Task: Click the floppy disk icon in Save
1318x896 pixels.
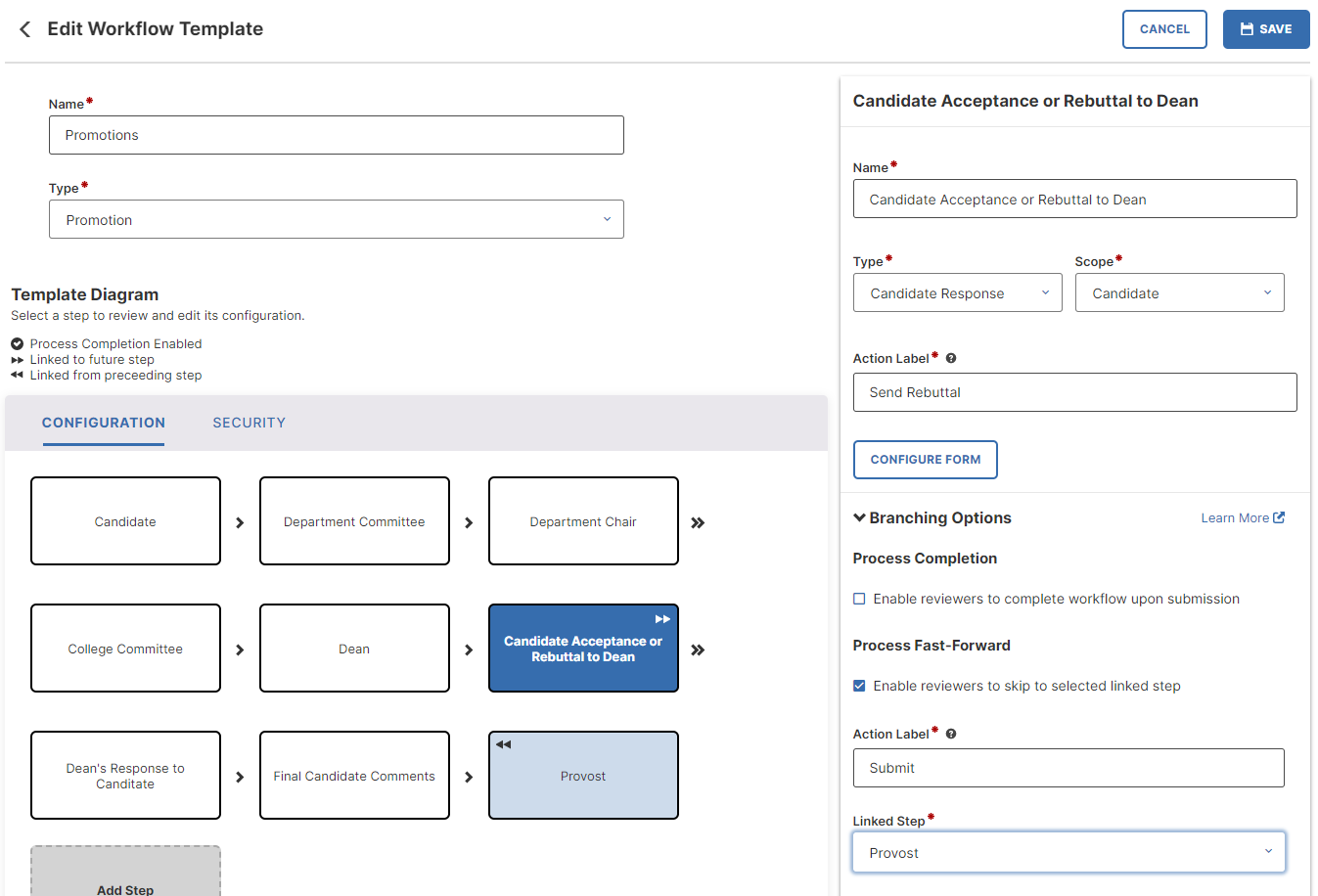Action: click(1247, 29)
